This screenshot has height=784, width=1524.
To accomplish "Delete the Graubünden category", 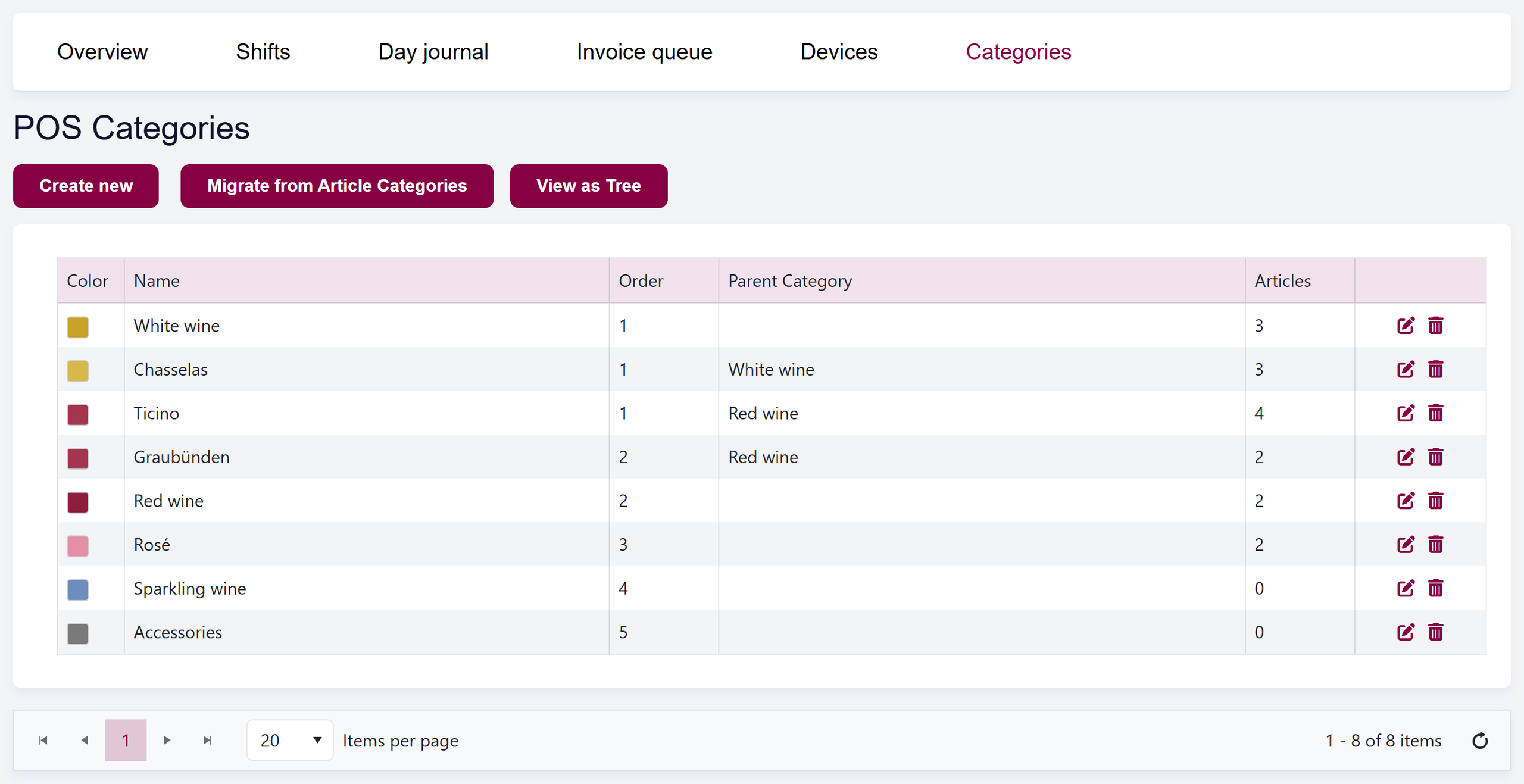I will pos(1436,457).
